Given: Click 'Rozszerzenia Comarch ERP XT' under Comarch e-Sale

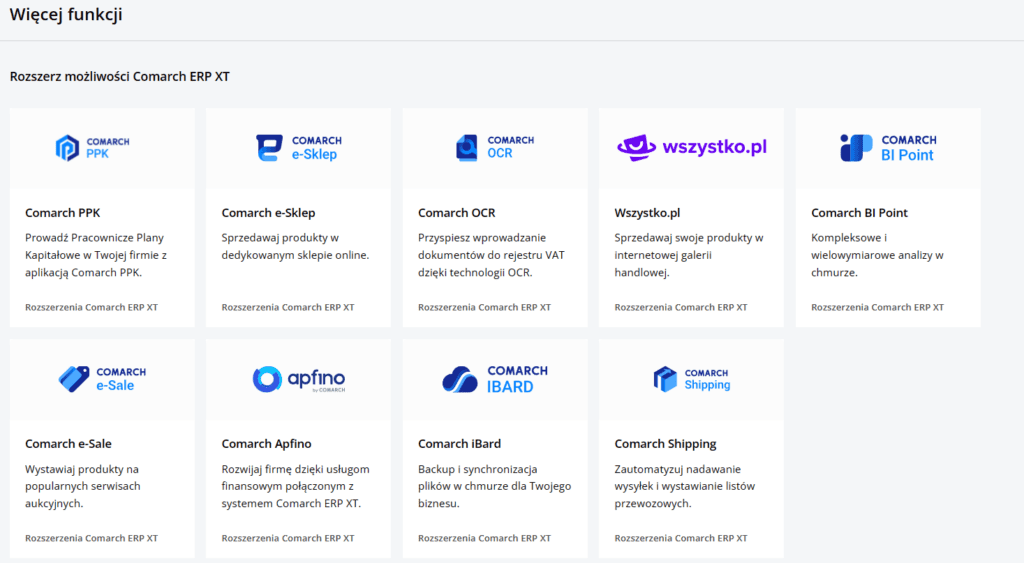Looking at the screenshot, I should tap(91, 538).
